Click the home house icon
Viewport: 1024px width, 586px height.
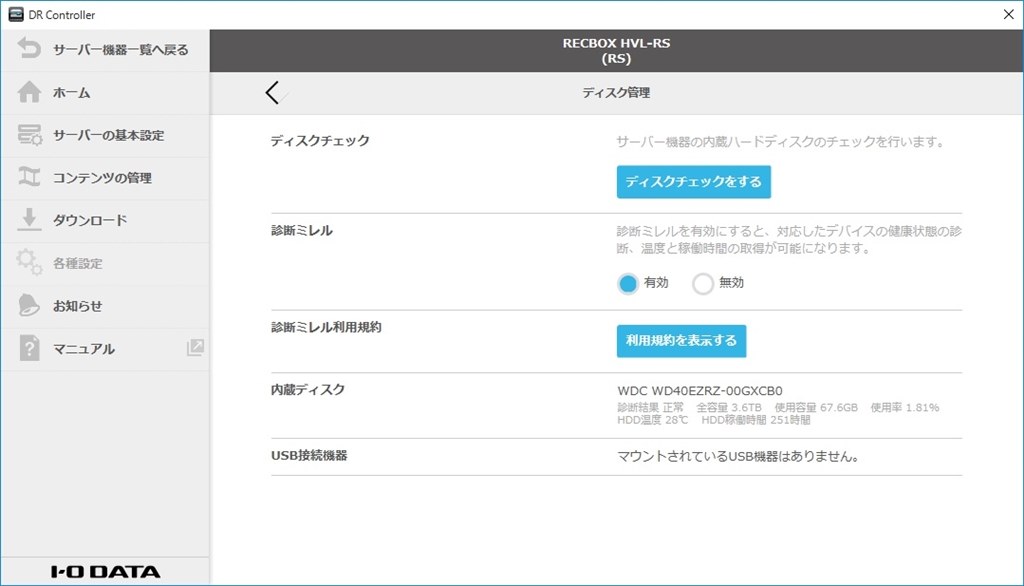(x=29, y=92)
